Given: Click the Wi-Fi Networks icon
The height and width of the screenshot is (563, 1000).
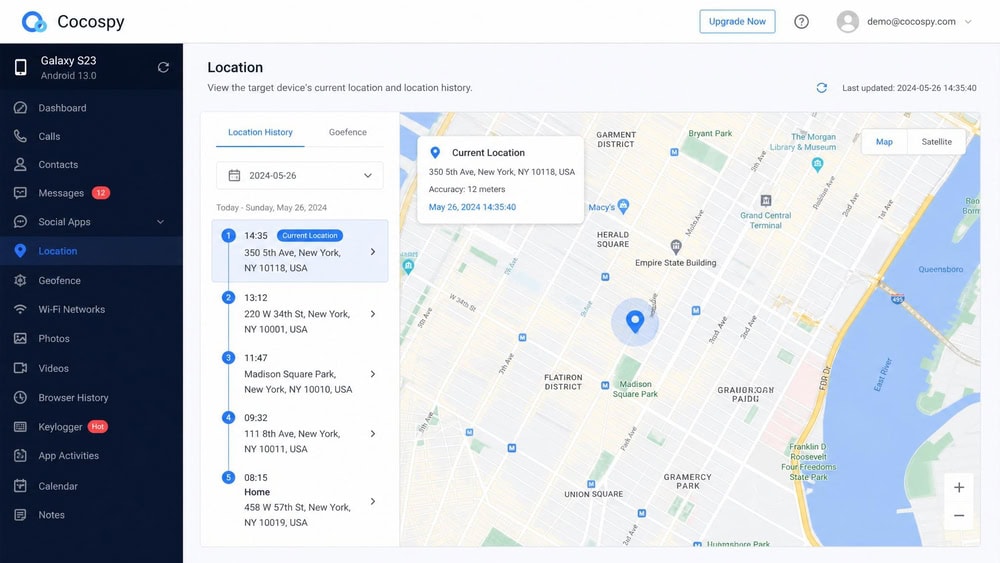Looking at the screenshot, I should tap(20, 309).
